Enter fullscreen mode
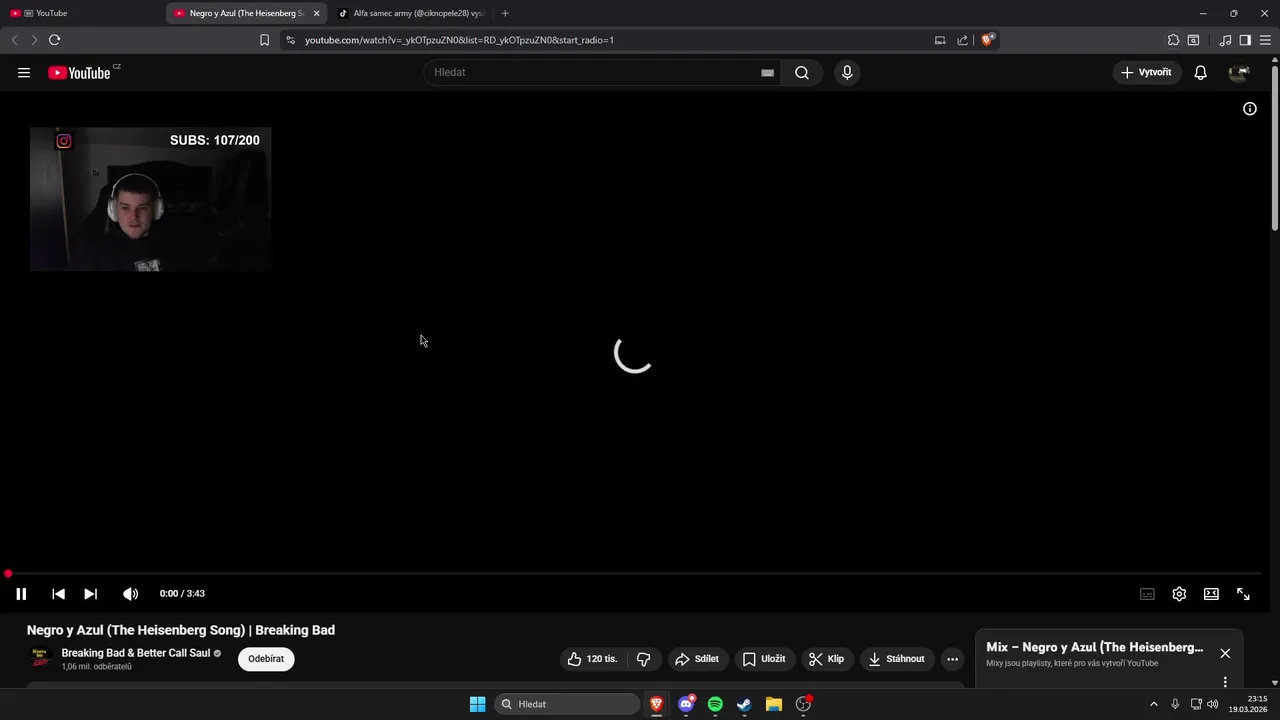The height and width of the screenshot is (720, 1280). [1243, 594]
